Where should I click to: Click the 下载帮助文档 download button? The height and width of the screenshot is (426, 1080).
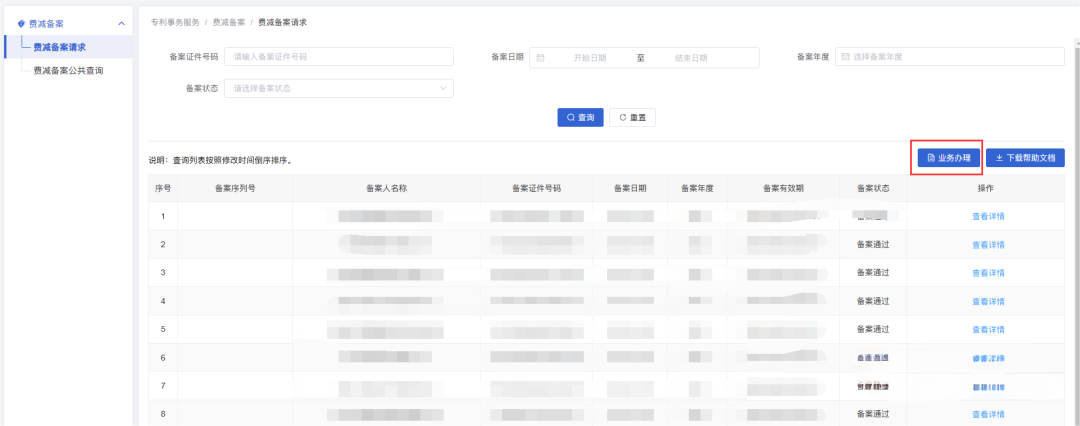tap(1025, 158)
